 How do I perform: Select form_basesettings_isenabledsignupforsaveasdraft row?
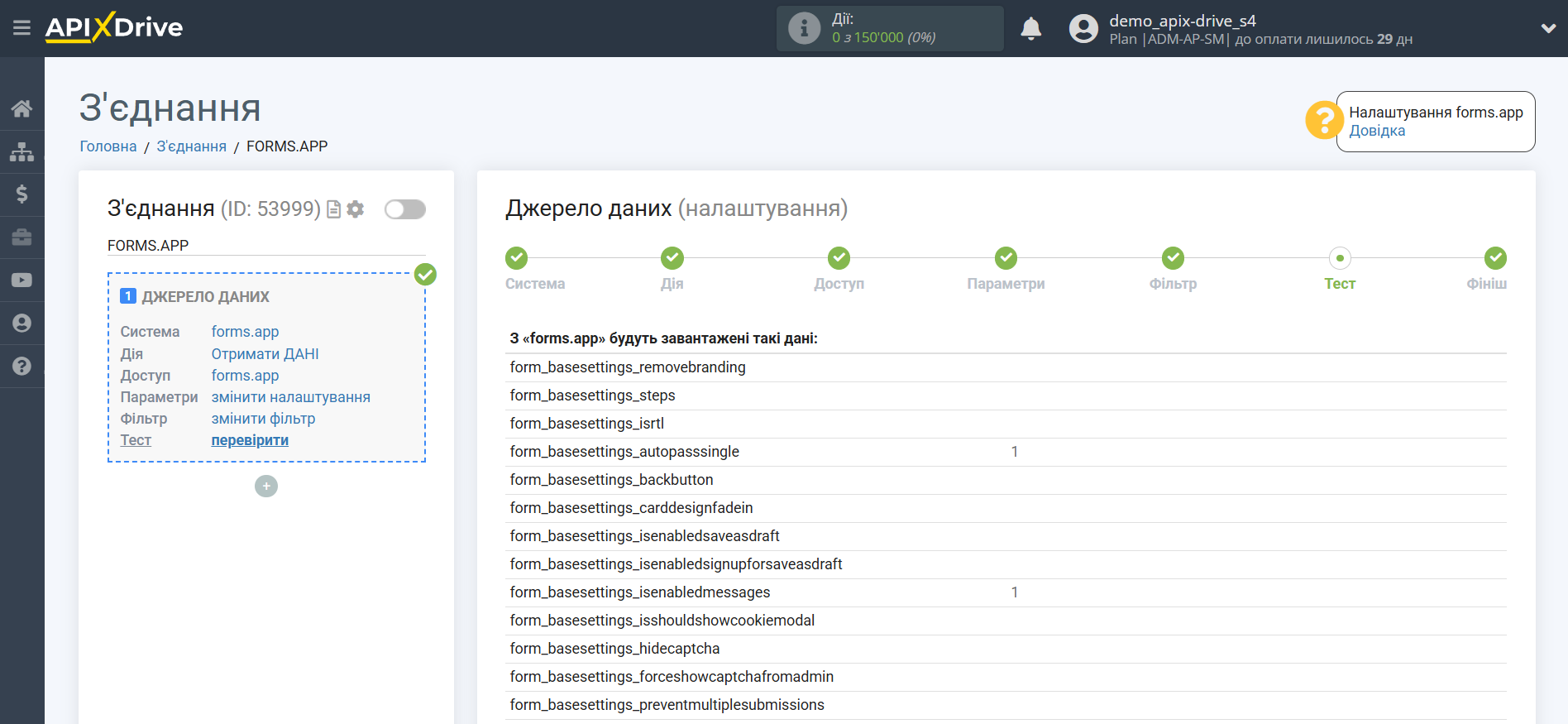(1006, 564)
